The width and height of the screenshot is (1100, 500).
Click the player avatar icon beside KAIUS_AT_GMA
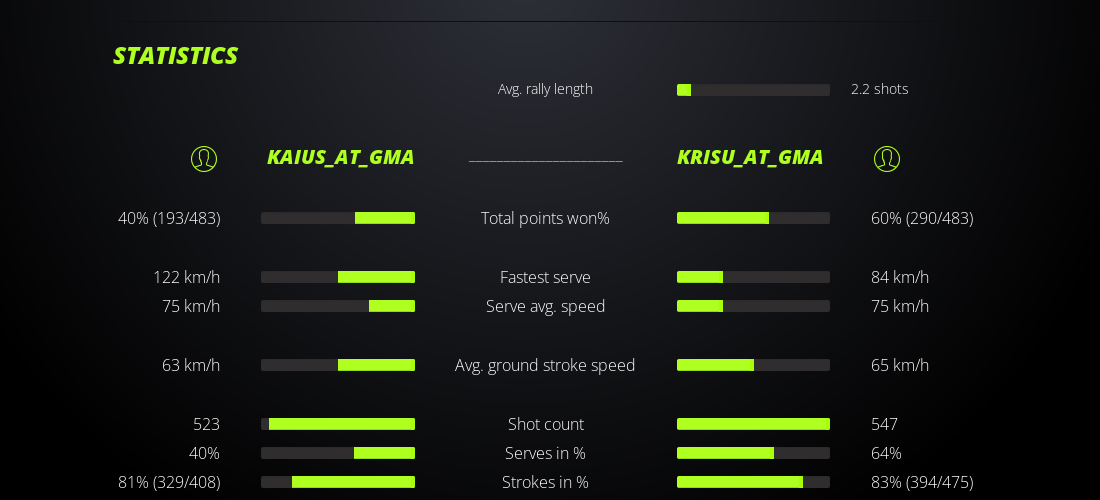tap(204, 159)
